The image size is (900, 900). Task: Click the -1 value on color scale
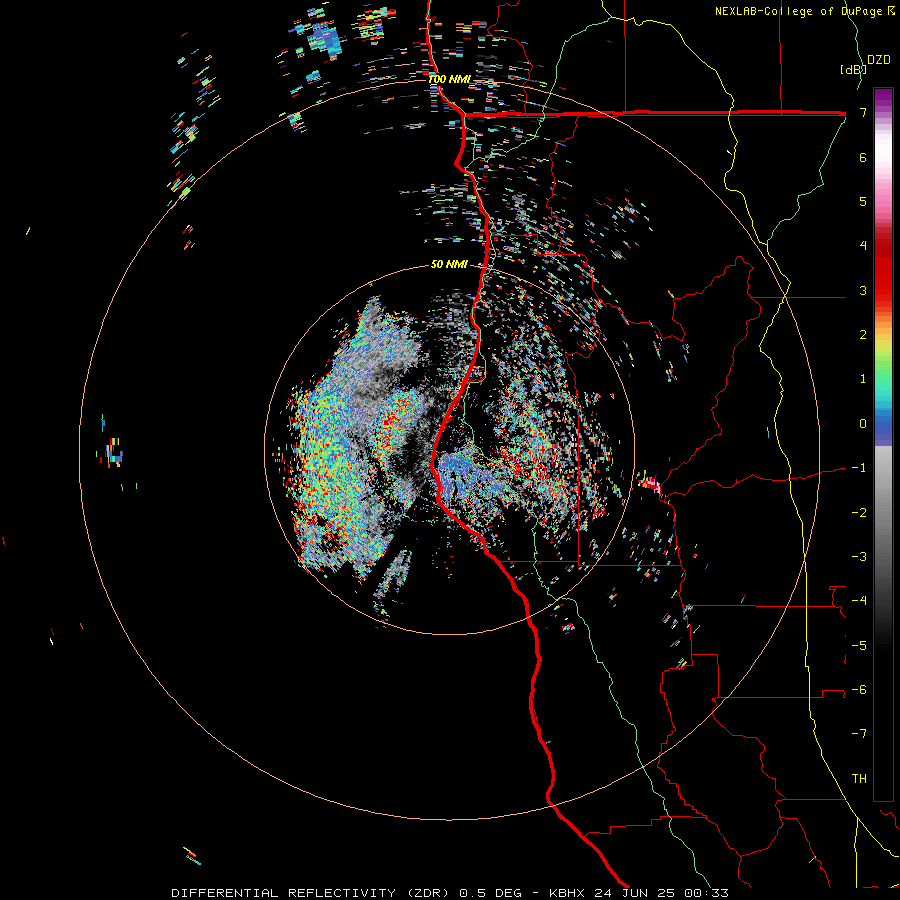pyautogui.click(x=859, y=468)
